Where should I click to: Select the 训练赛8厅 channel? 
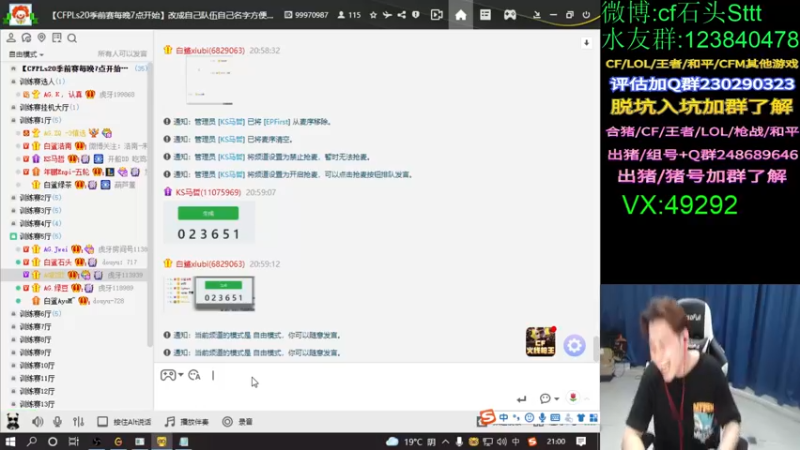pos(36,339)
